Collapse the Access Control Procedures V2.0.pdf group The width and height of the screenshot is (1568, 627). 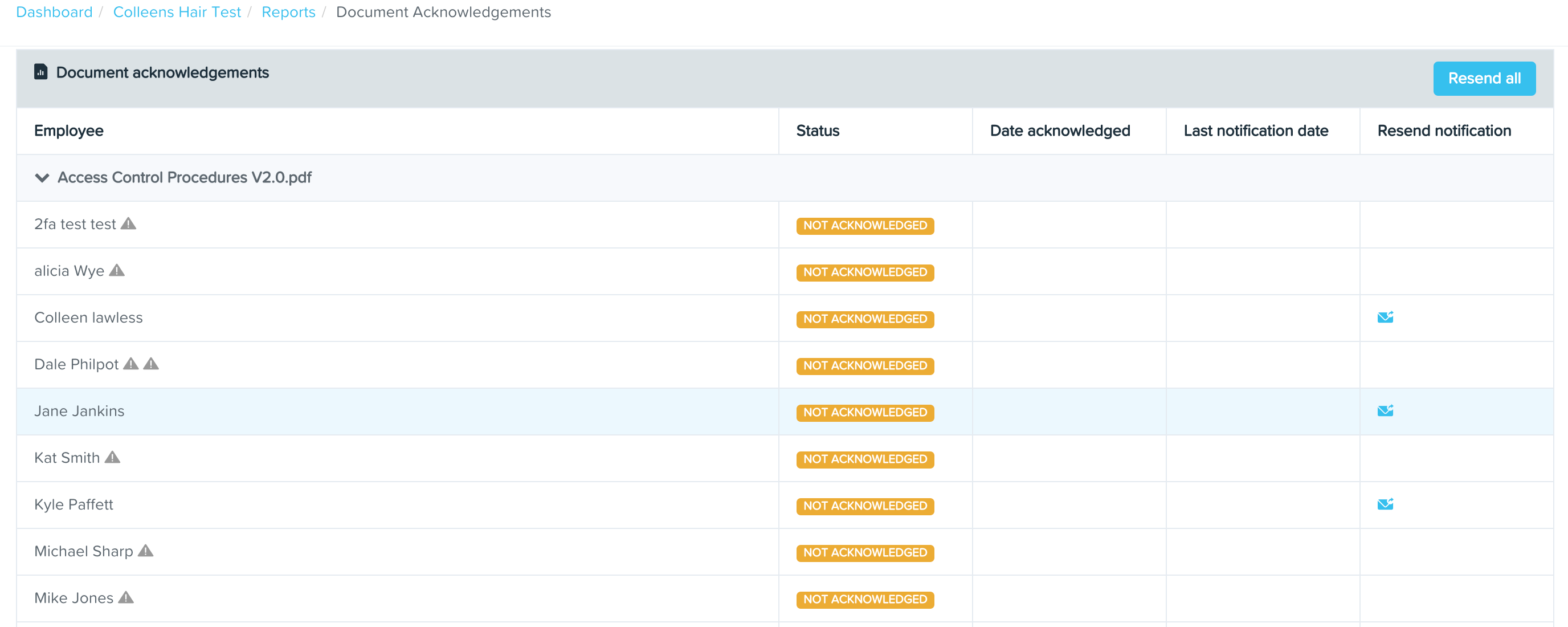[42, 178]
